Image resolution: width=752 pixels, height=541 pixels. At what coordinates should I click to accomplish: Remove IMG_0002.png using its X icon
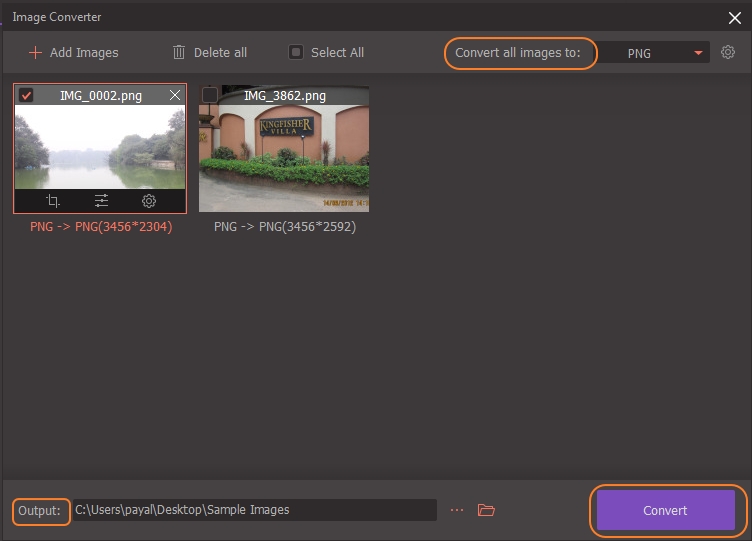(175, 96)
